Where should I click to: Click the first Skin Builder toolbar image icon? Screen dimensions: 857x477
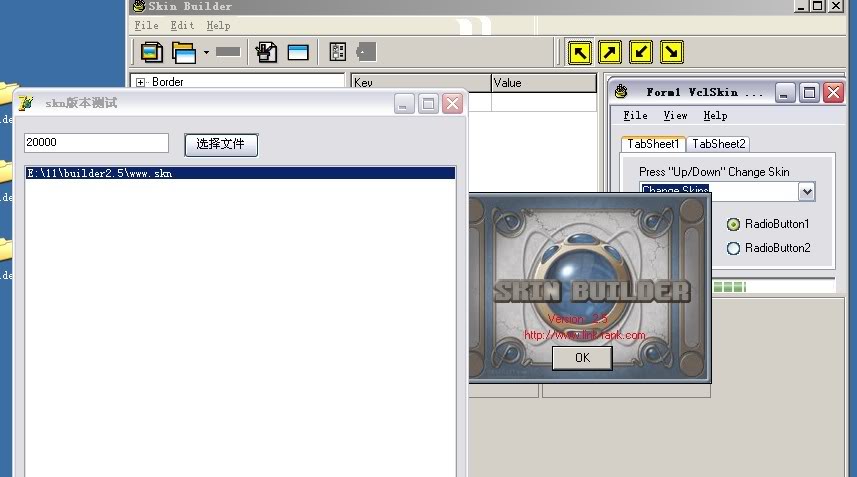point(151,52)
